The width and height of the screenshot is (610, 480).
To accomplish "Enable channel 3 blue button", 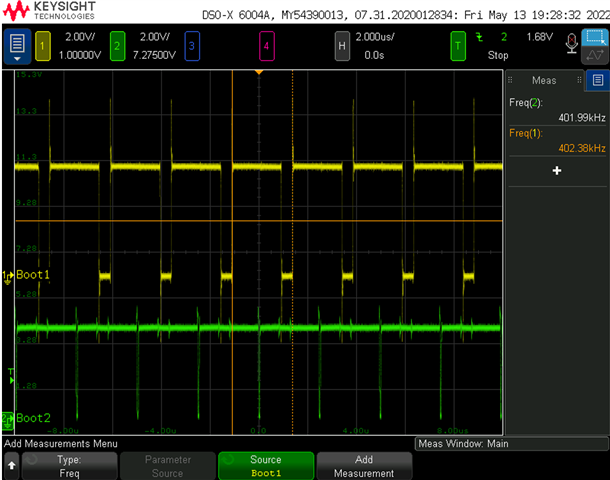I will tap(192, 46).
